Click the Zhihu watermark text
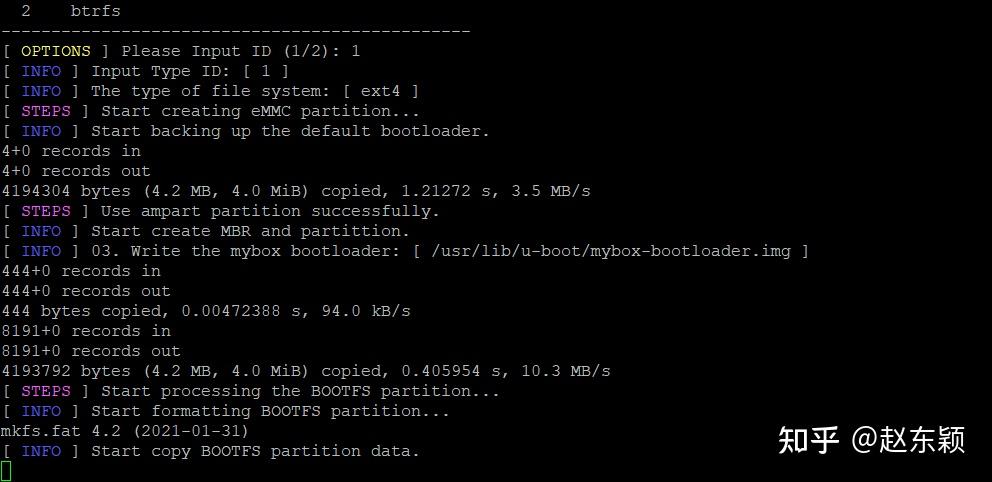Viewport: 992px width, 482px height. [x=872, y=440]
